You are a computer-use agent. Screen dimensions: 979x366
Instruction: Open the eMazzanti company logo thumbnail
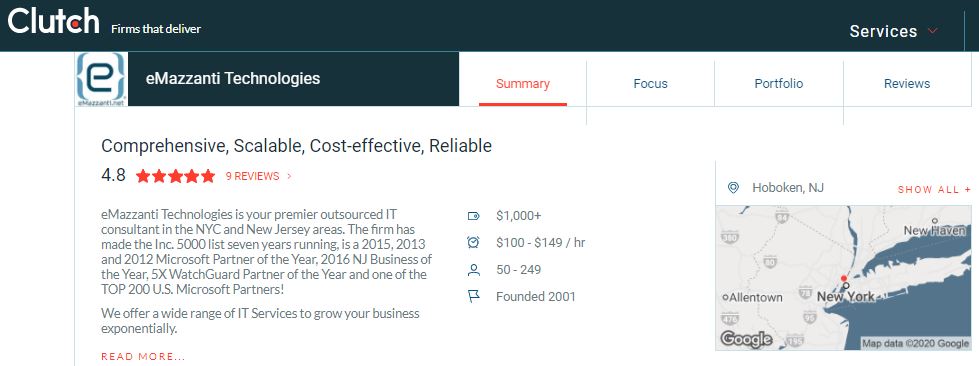tap(101, 79)
